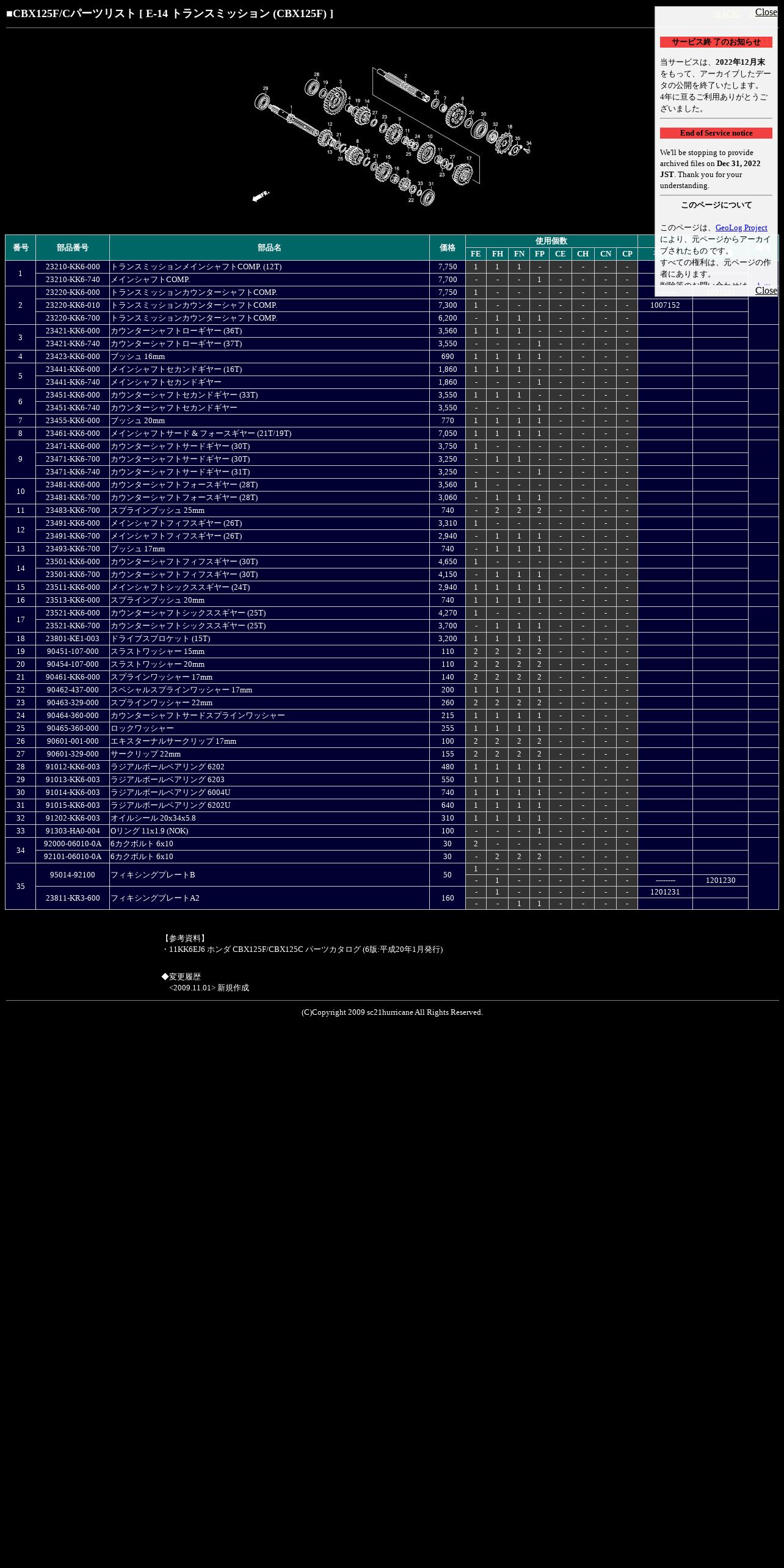Select part number 90461-KK6-000

coord(73,677)
